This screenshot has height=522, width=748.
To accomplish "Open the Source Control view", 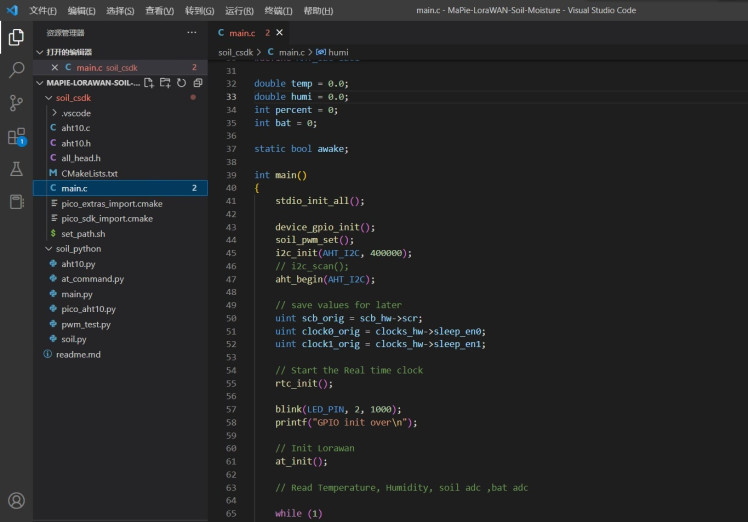I will click(x=16, y=103).
